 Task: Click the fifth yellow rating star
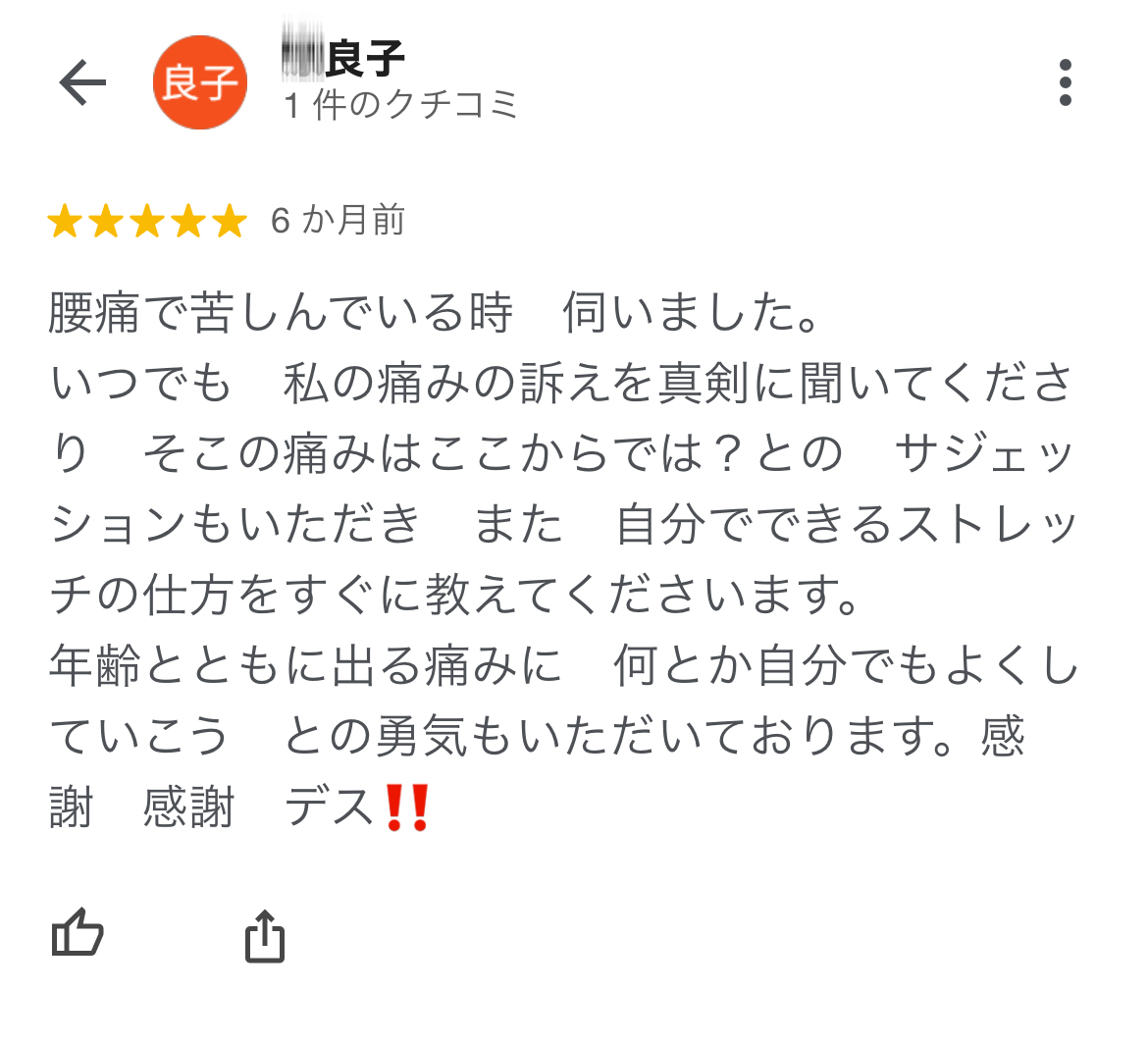(x=230, y=221)
